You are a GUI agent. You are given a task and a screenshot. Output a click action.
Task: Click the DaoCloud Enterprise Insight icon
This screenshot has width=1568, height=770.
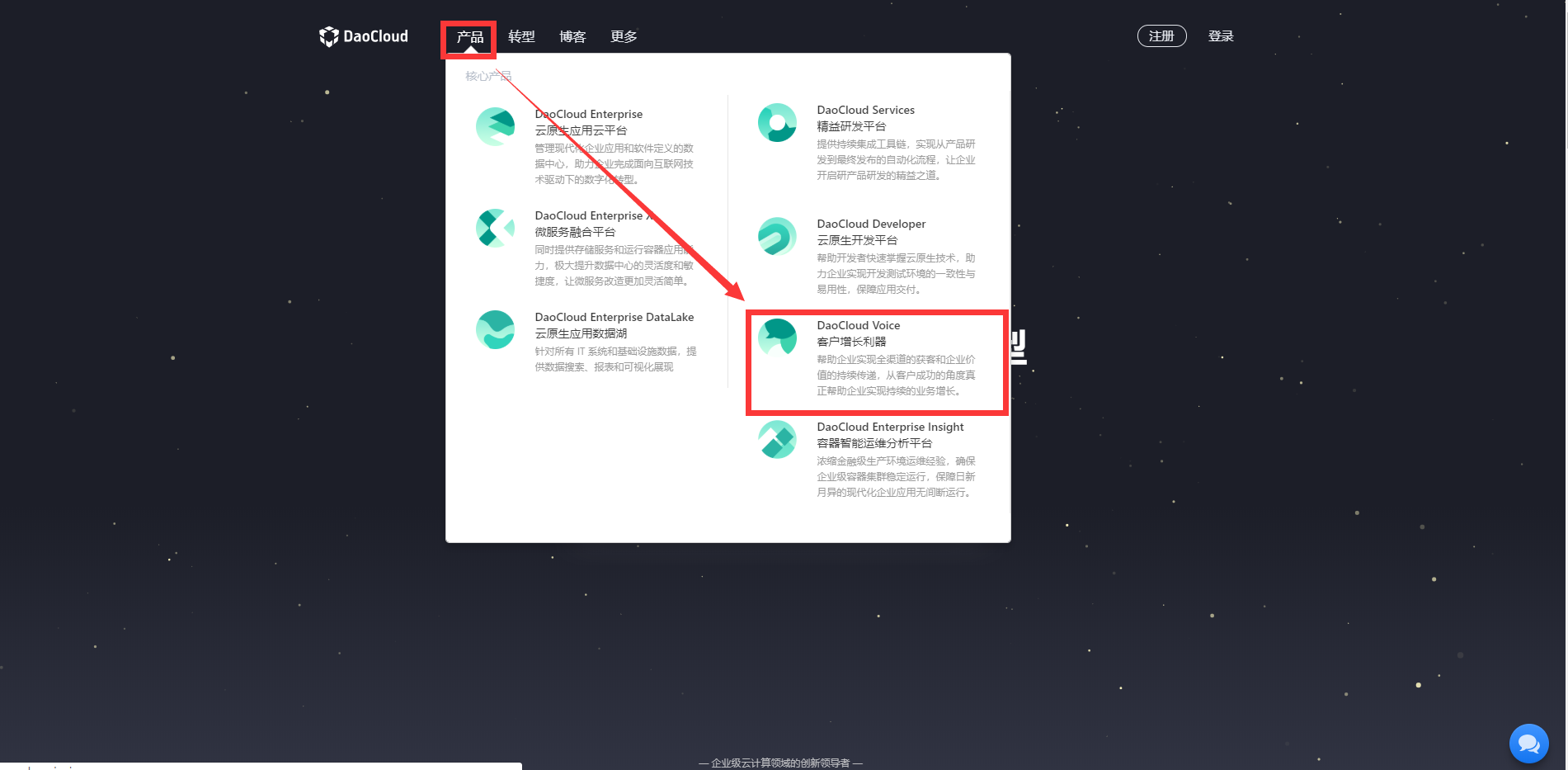[x=777, y=439]
